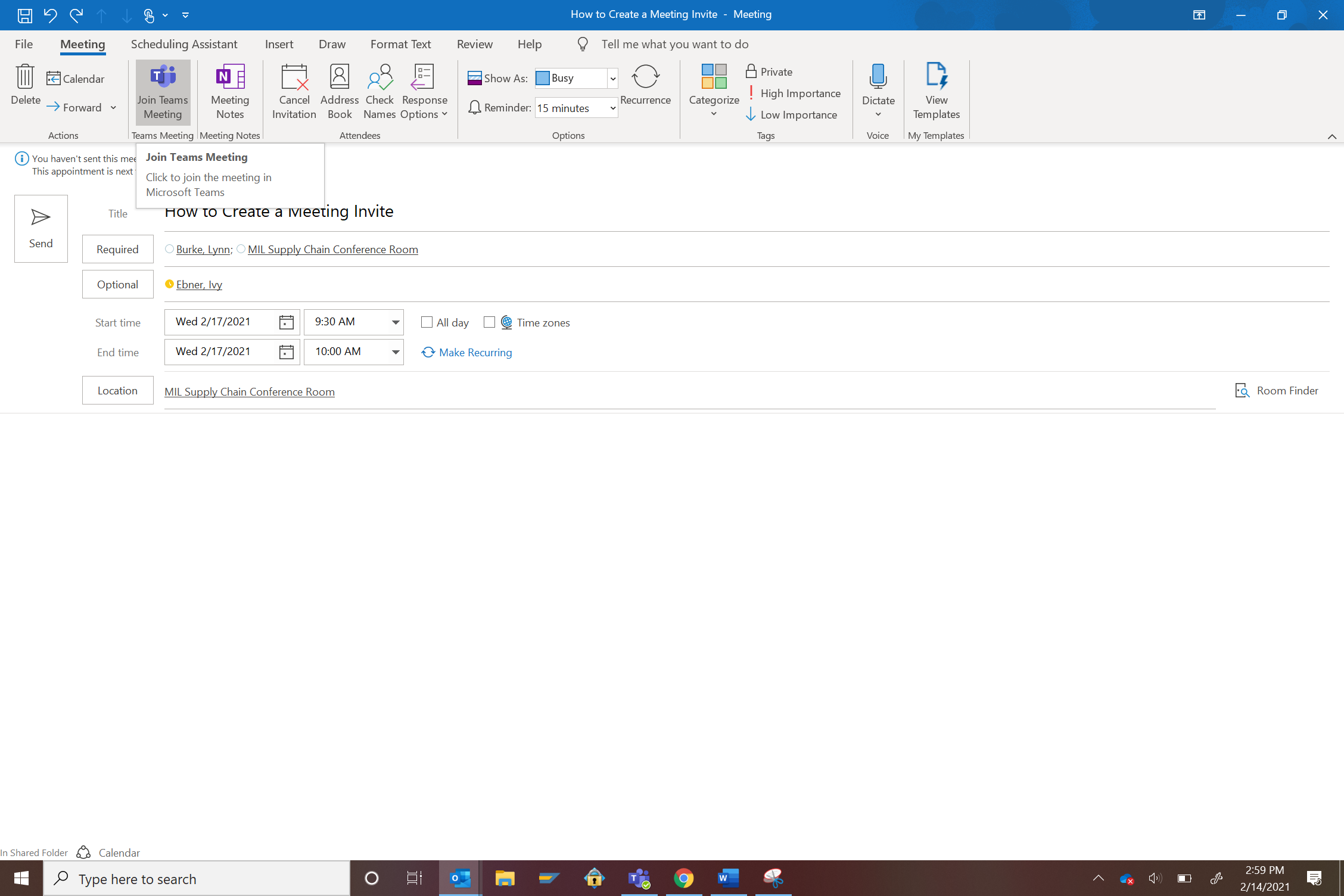
Task: Switch to the Scheduling Assistant tab
Action: [x=183, y=43]
